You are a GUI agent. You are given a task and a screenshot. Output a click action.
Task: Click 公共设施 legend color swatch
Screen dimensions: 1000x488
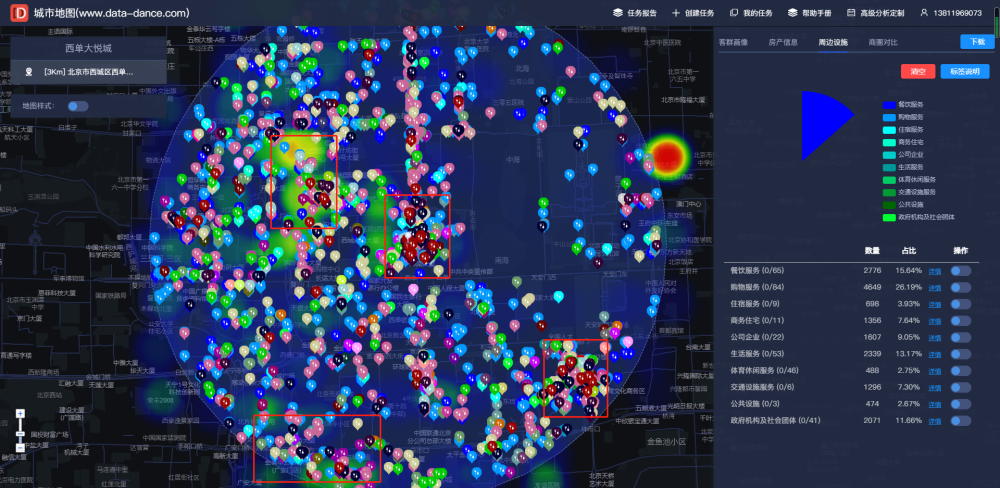click(x=889, y=205)
